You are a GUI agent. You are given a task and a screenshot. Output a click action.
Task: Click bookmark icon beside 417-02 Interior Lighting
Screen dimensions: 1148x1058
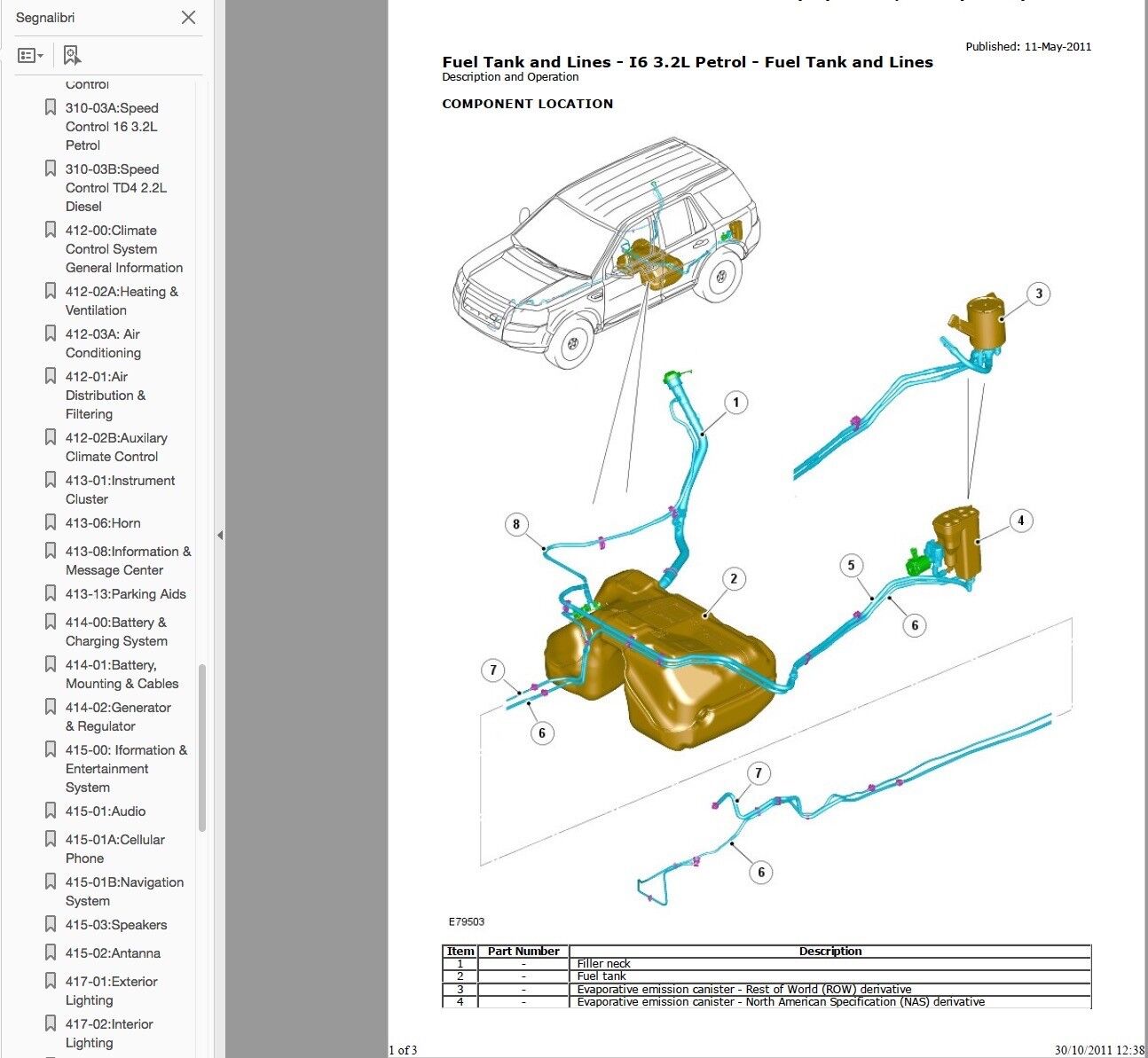(51, 1023)
